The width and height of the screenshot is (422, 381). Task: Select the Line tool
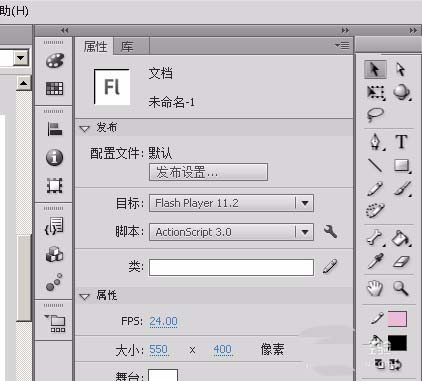[375, 165]
